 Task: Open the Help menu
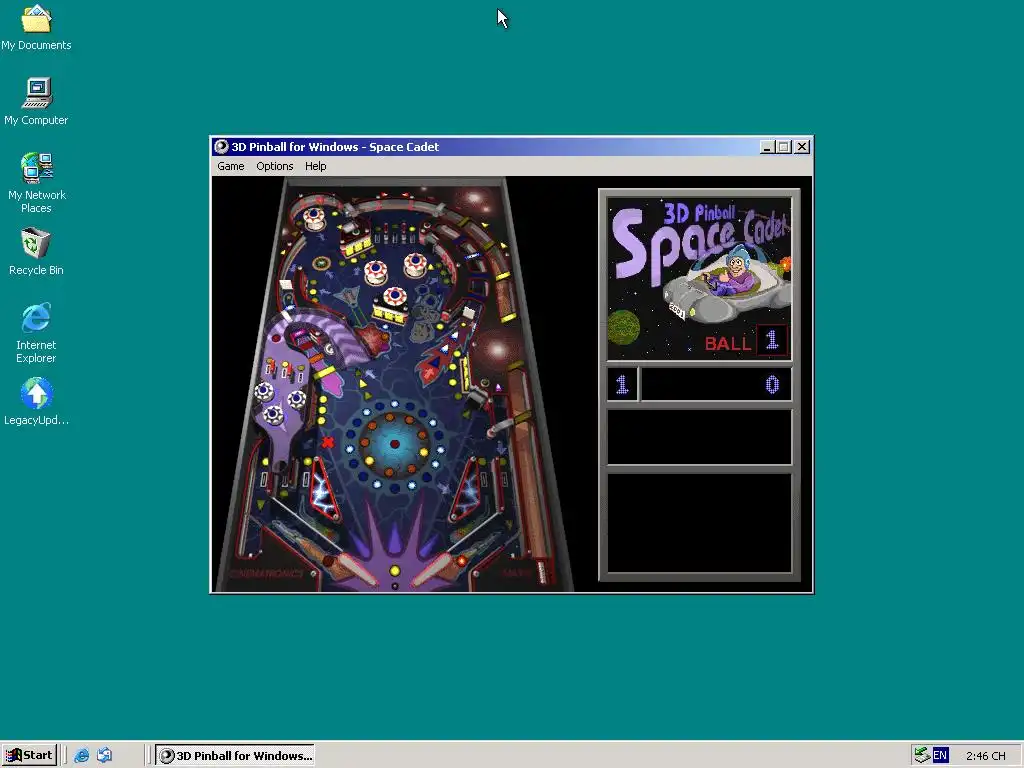pyautogui.click(x=315, y=166)
